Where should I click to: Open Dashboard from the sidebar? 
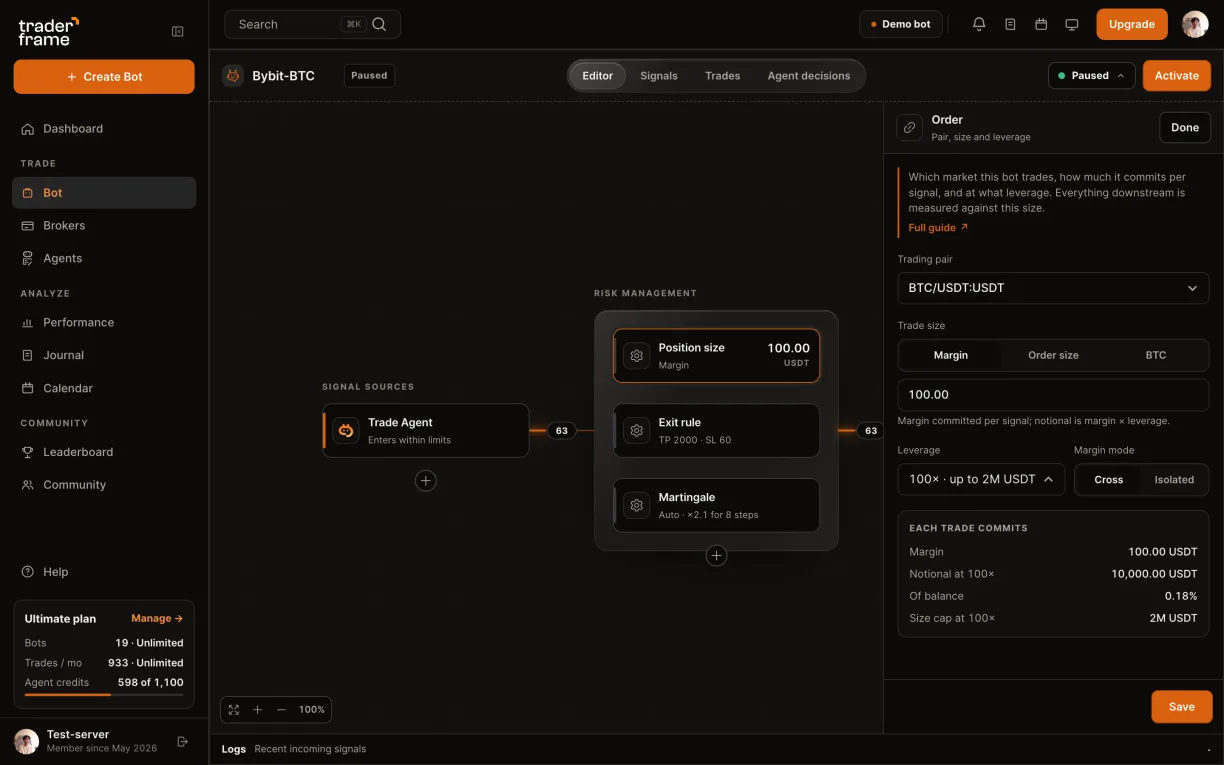click(x=104, y=128)
